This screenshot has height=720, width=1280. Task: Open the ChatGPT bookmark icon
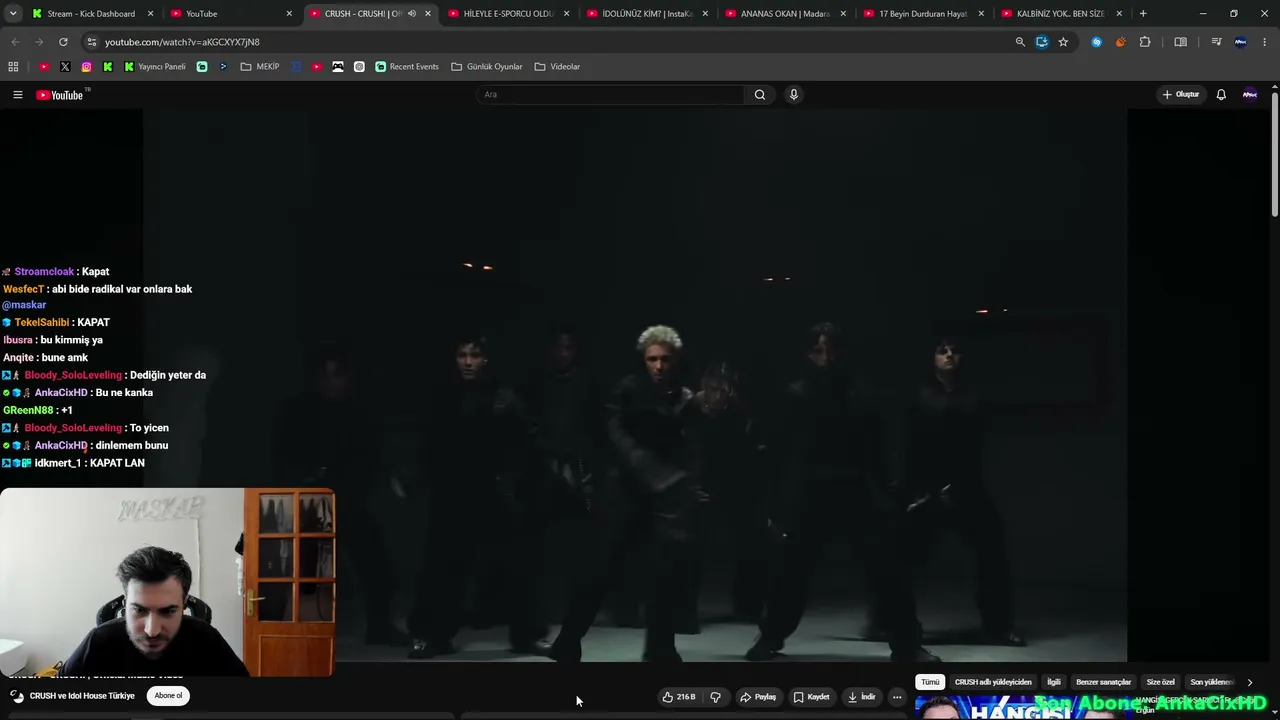click(x=359, y=67)
